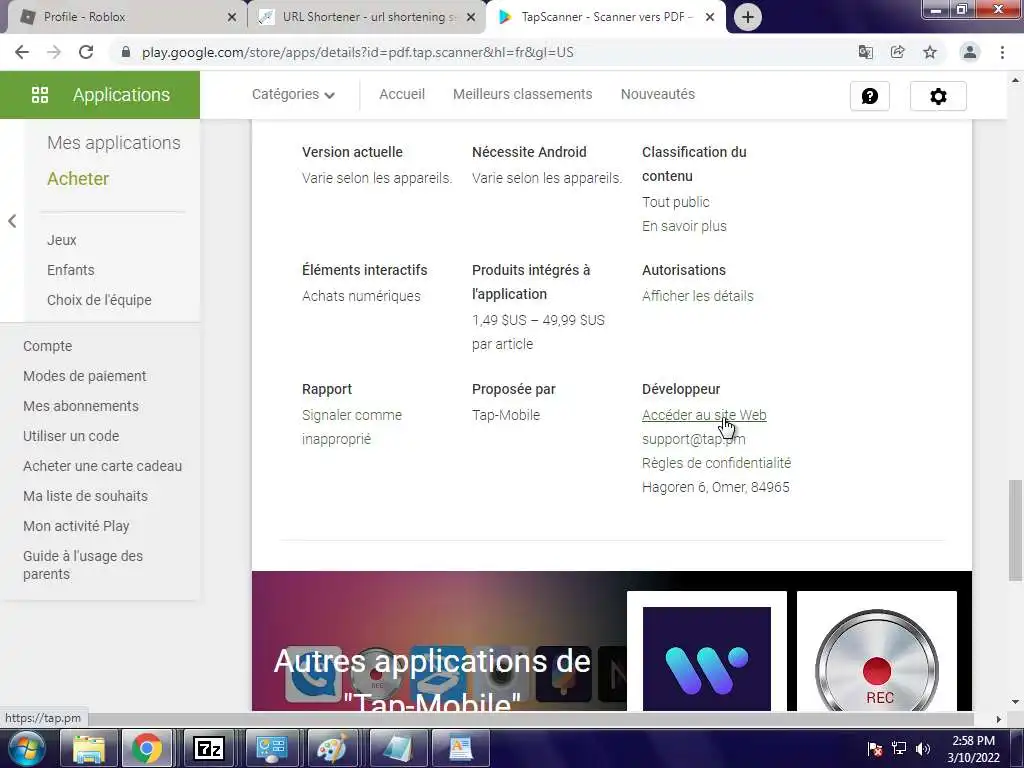Open the Play Store help question icon
Screen dimensions: 1024x768
[869, 96]
